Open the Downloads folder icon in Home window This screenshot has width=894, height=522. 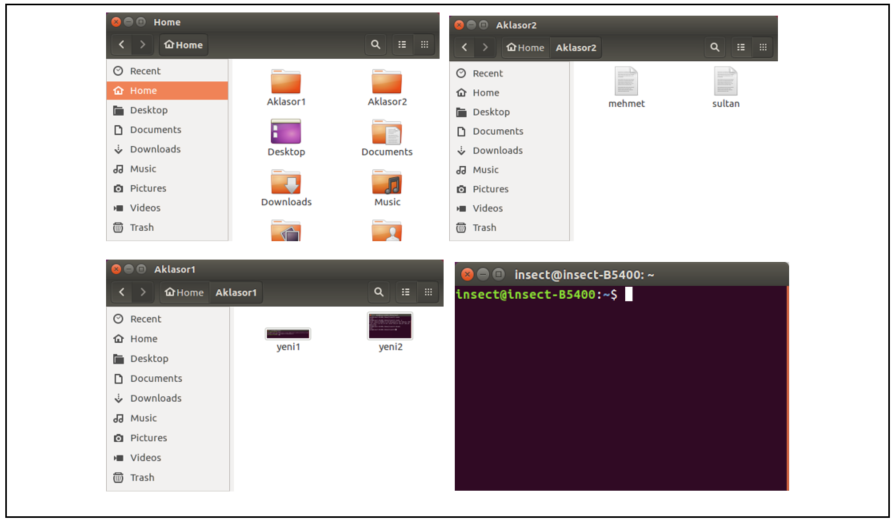coord(286,188)
